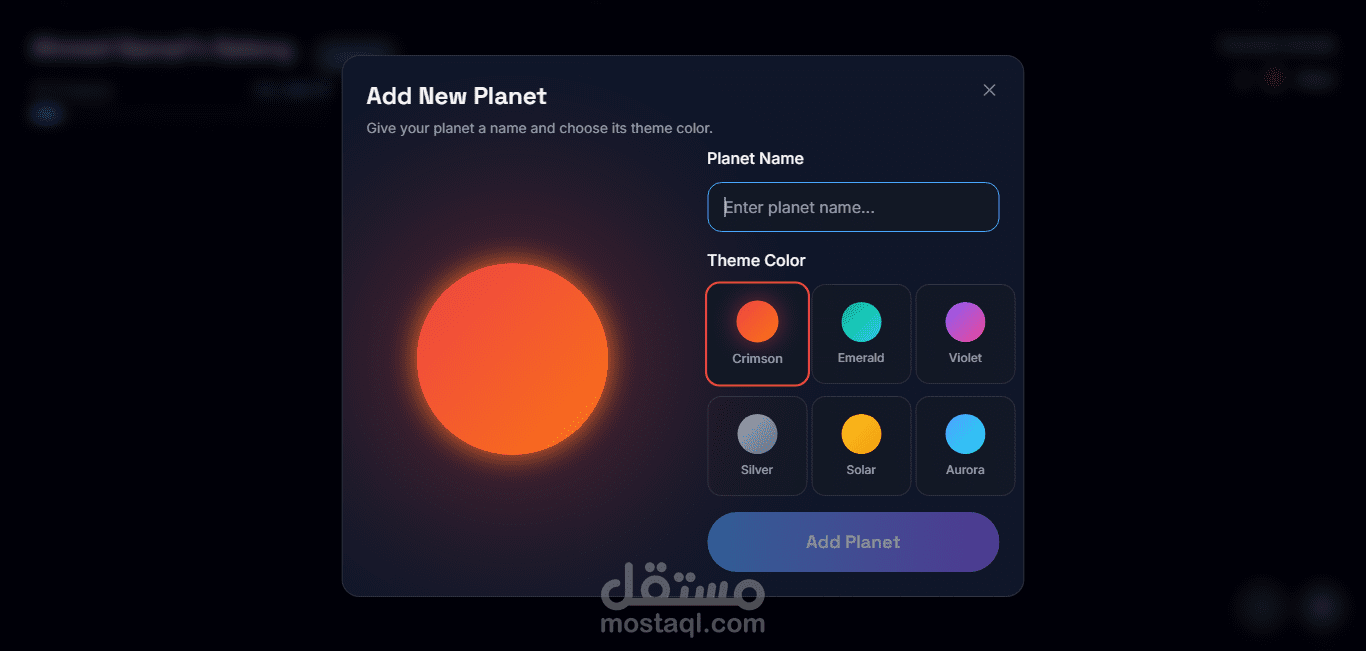The width and height of the screenshot is (1366, 651).
Task: Click the blurred left round button at bottom-right
Action: click(1263, 606)
